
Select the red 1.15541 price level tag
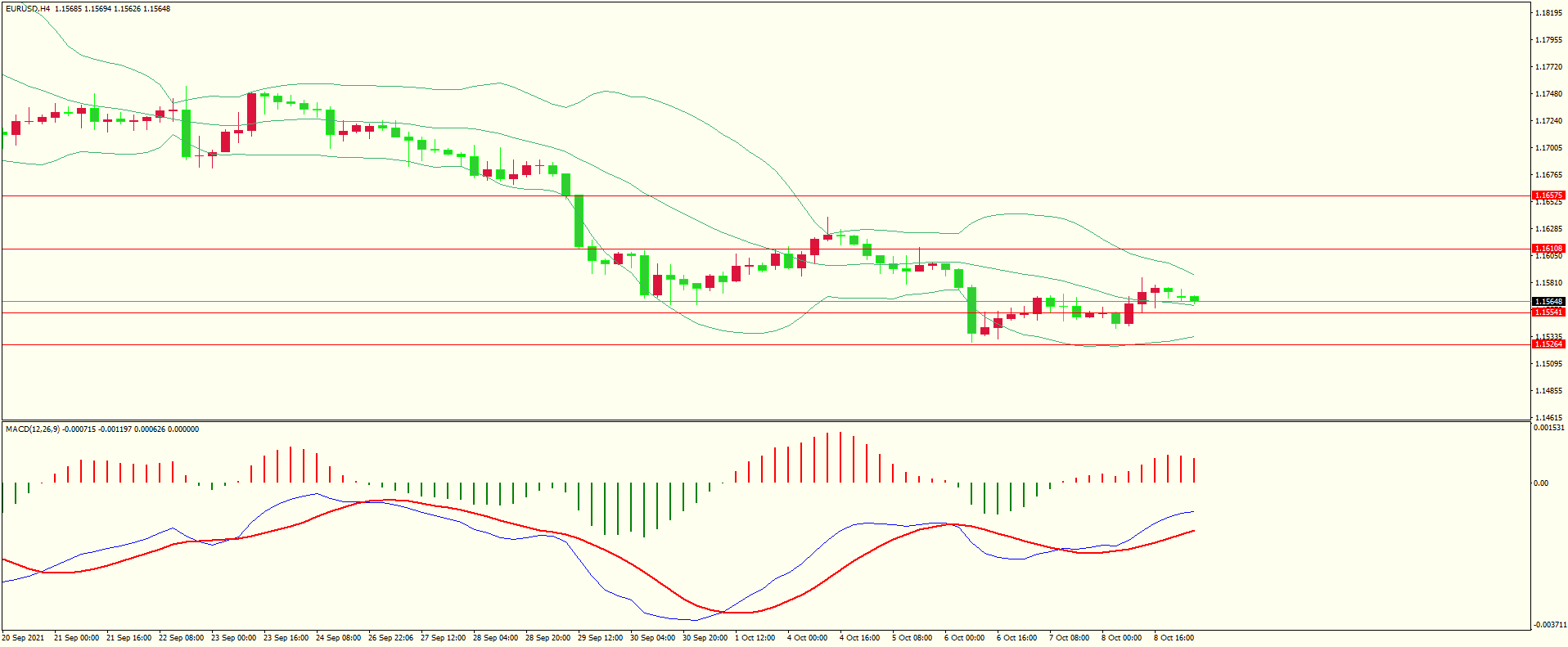pyautogui.click(x=1548, y=312)
